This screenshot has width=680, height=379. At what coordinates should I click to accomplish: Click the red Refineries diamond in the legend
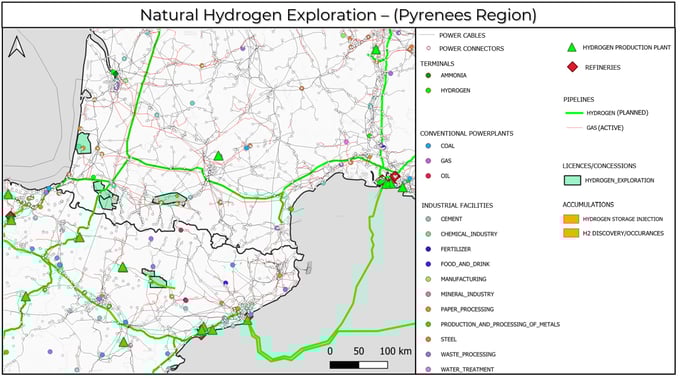572,67
